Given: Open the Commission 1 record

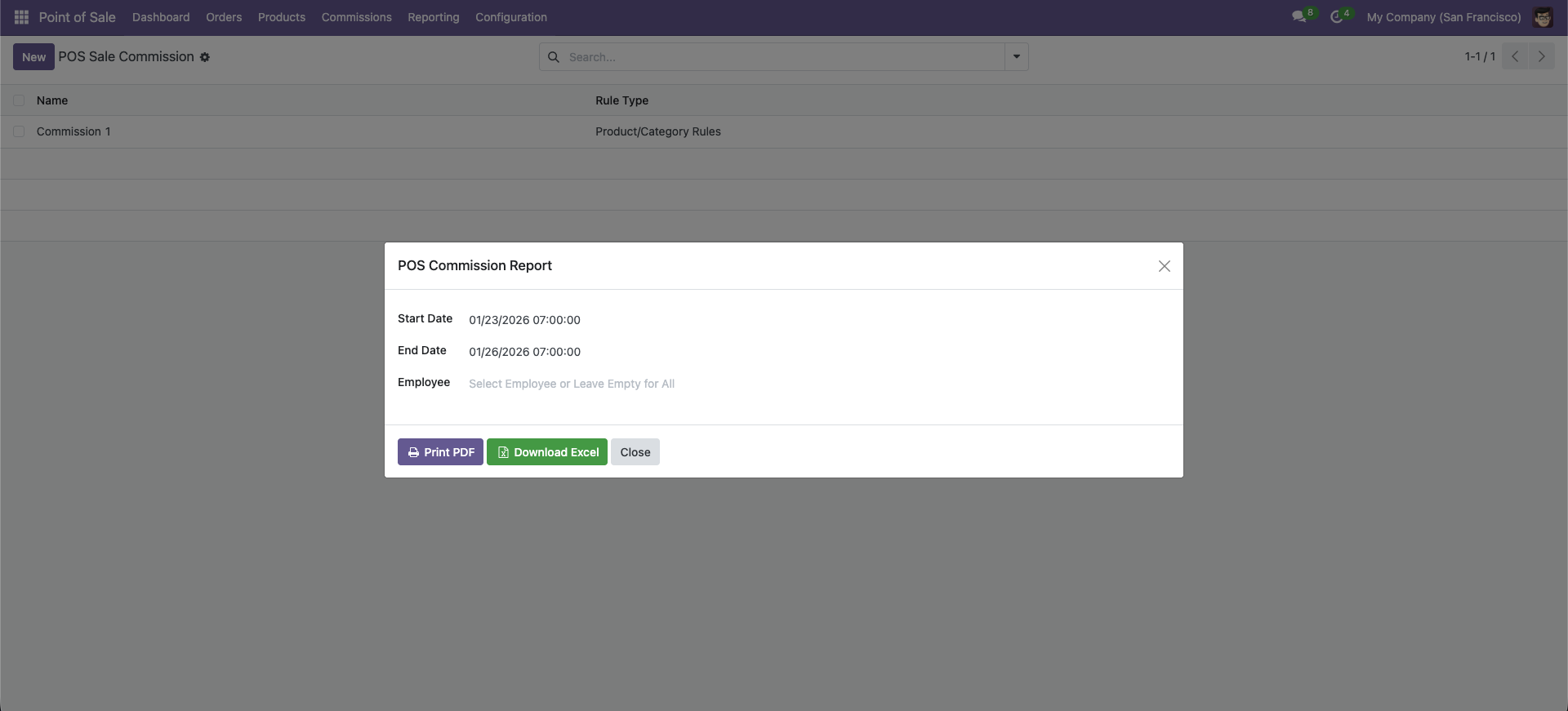Looking at the screenshot, I should 73,131.
